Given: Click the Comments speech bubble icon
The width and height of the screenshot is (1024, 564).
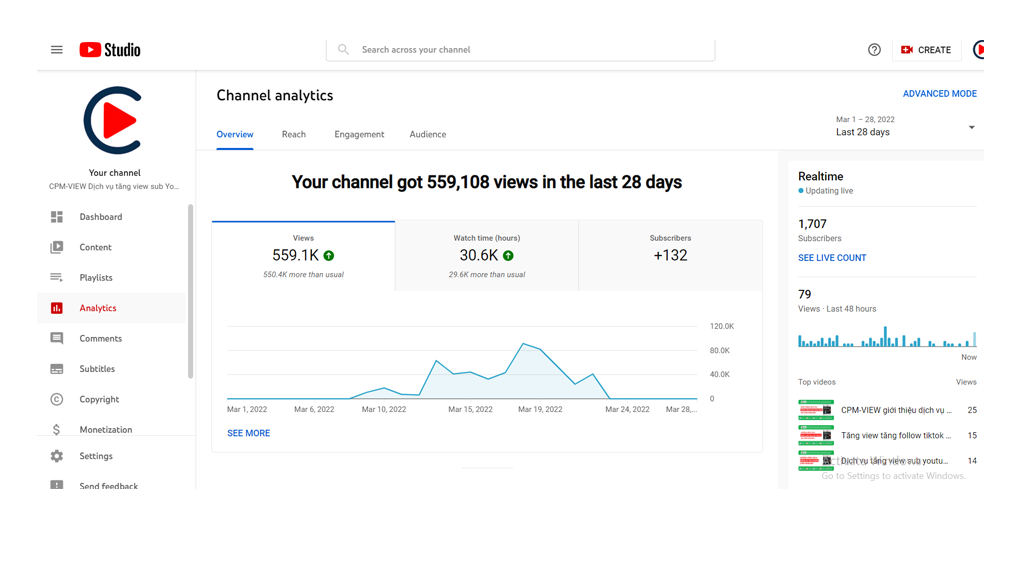Looking at the screenshot, I should (x=57, y=338).
